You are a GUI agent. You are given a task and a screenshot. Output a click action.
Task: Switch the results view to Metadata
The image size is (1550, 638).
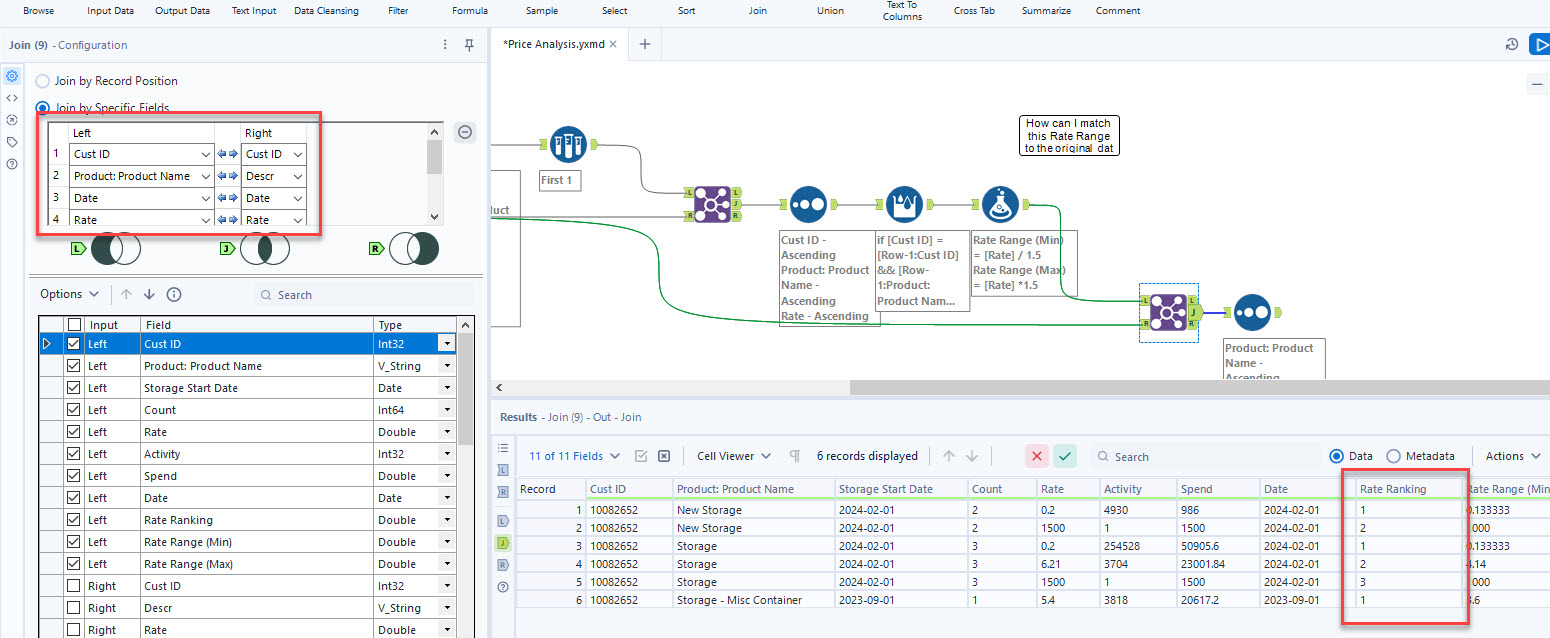click(1403, 456)
